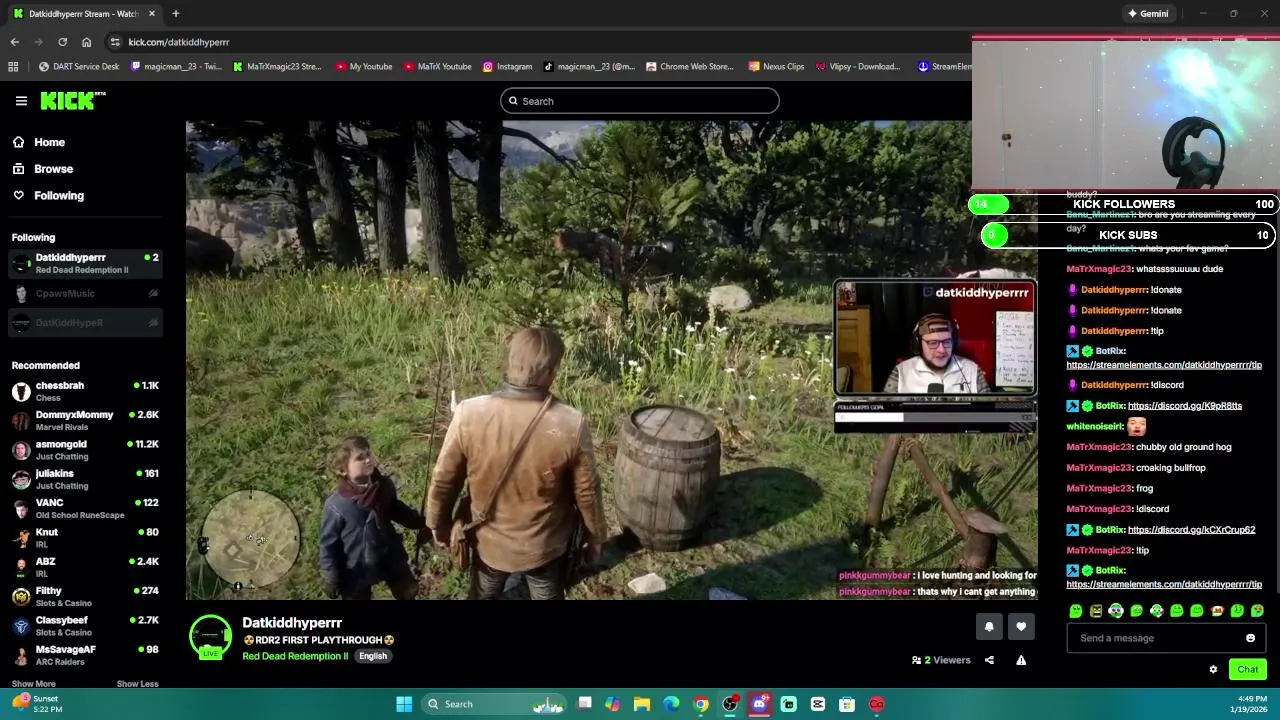
Task: Click the Kick logo
Action: [72, 100]
